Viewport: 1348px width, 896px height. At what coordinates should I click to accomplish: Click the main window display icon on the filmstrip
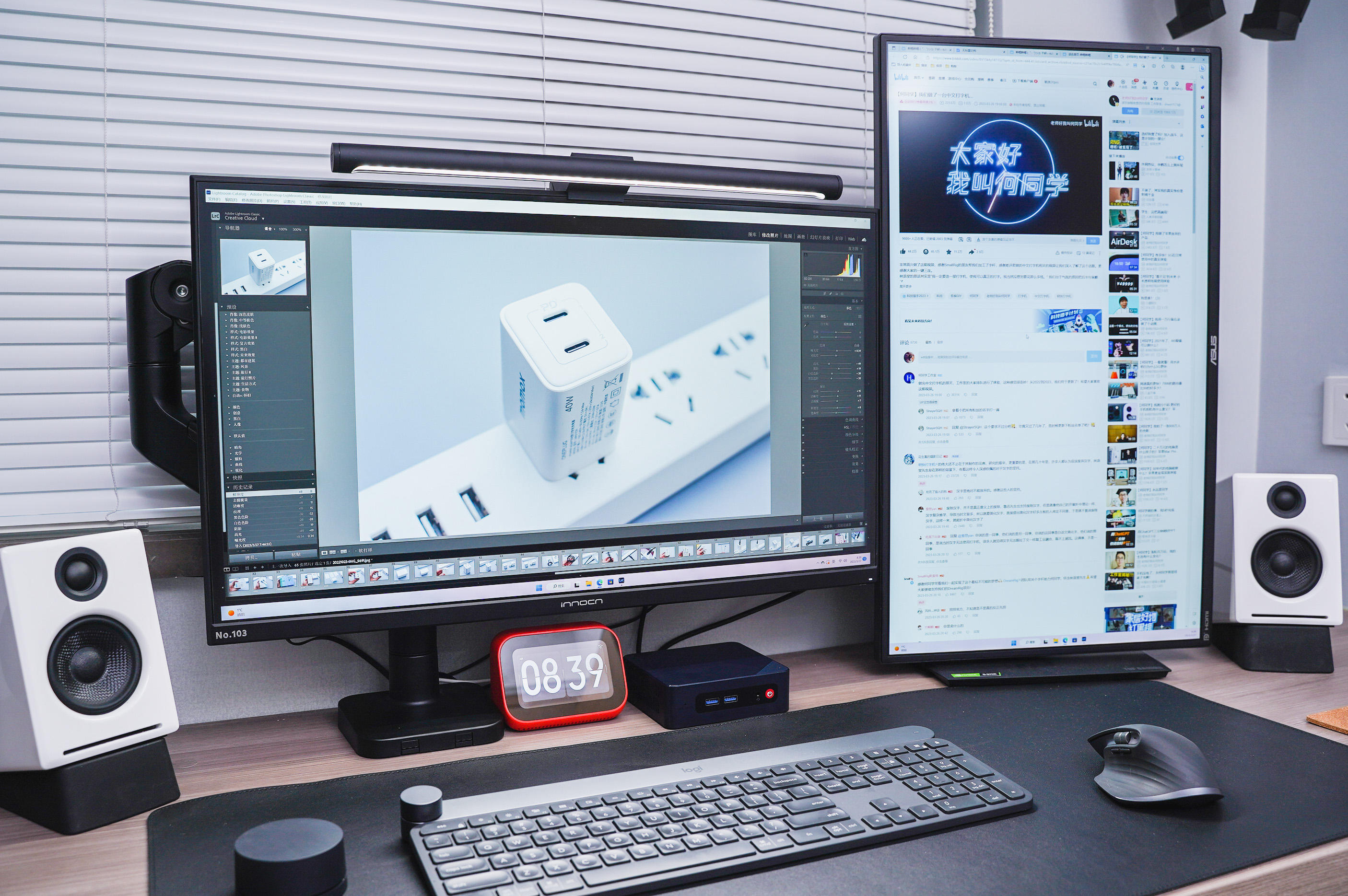227,570
